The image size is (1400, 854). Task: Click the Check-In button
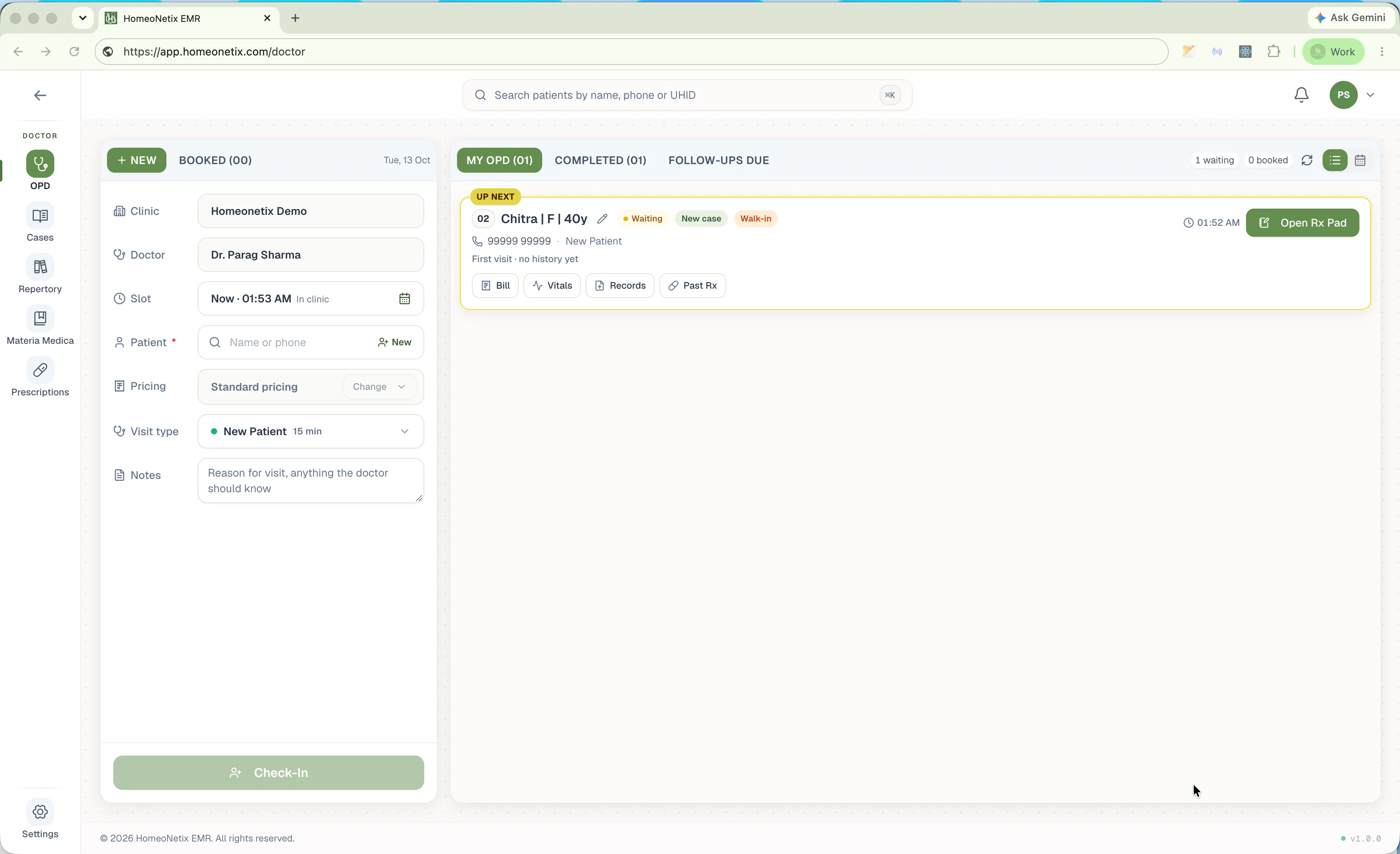(268, 773)
